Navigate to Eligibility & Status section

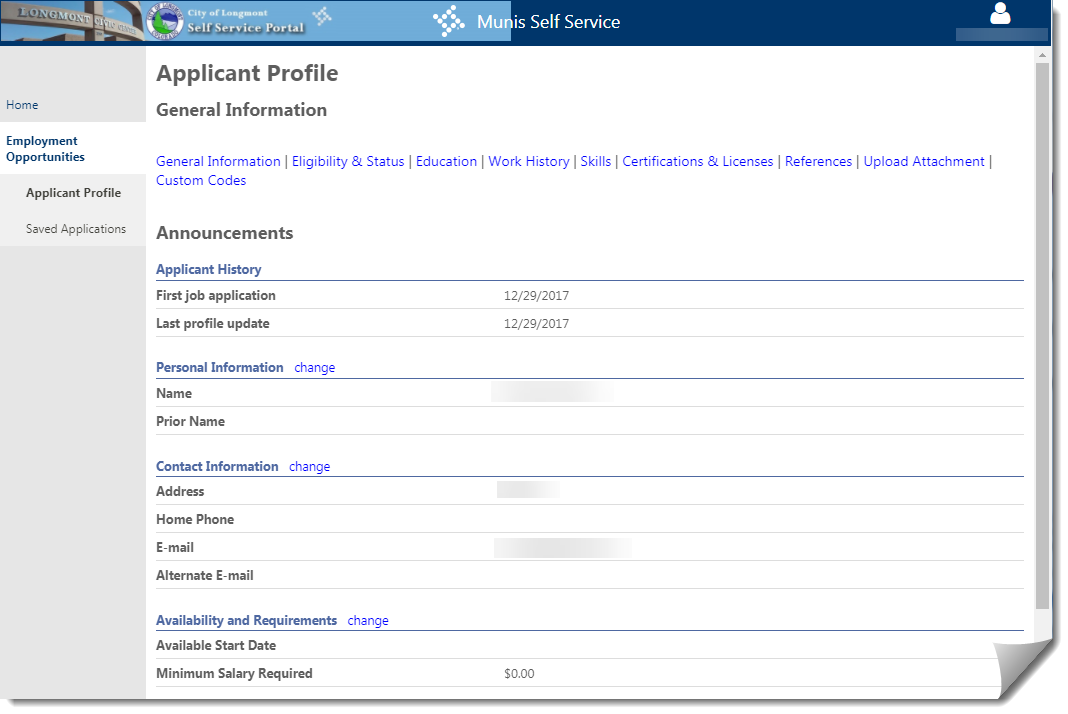348,161
